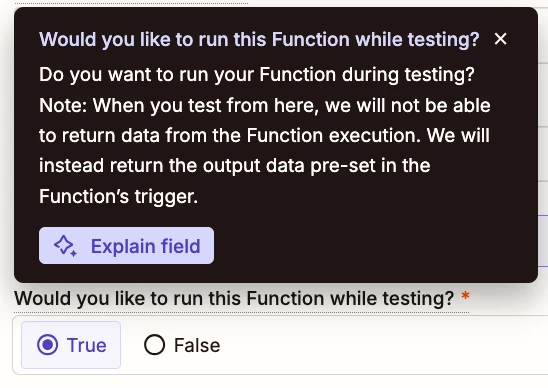The image size is (548, 388).
Task: Click the empty radio circle beside False
Action: tap(154, 345)
